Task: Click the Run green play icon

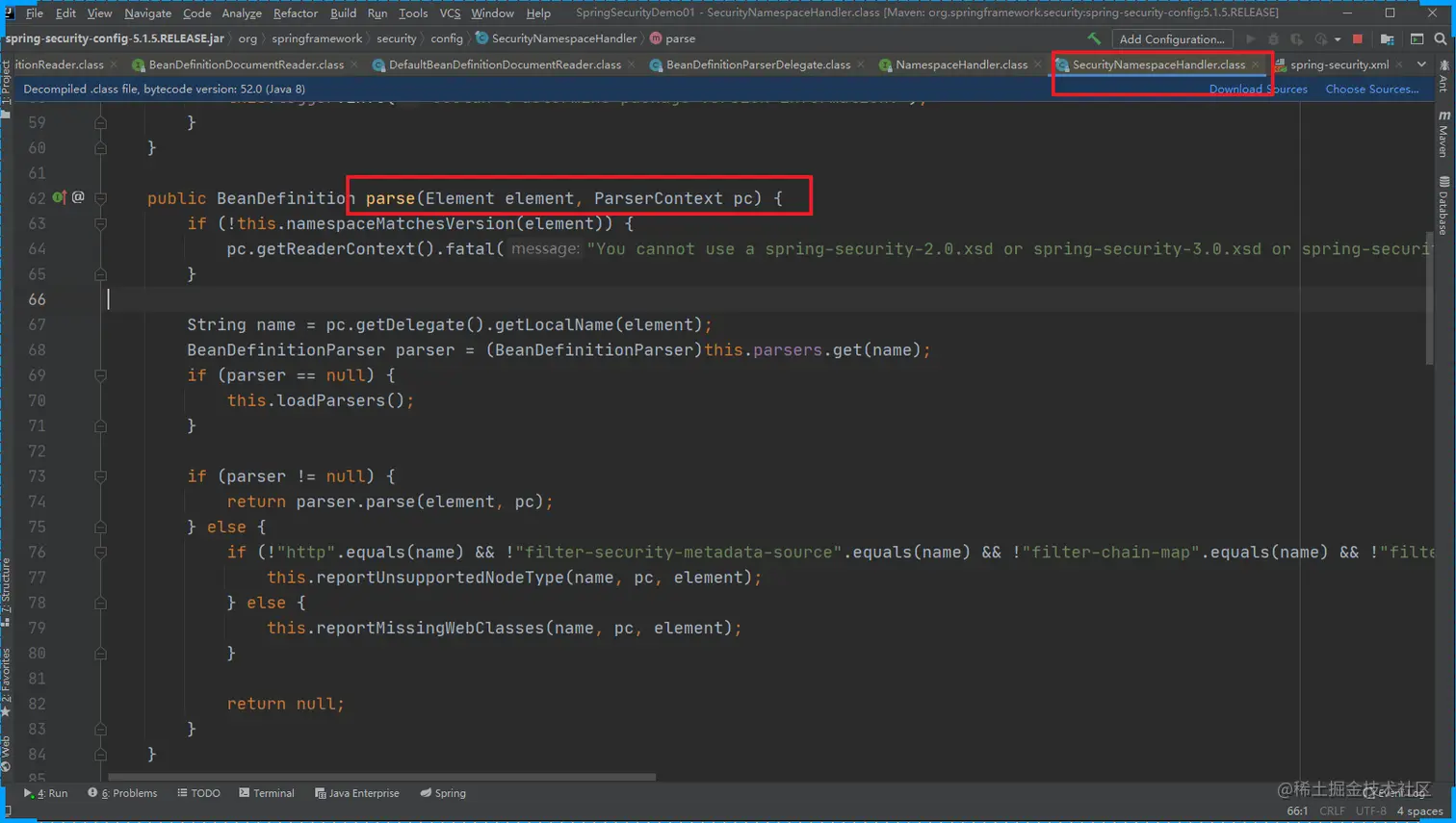Action: [x=1250, y=39]
